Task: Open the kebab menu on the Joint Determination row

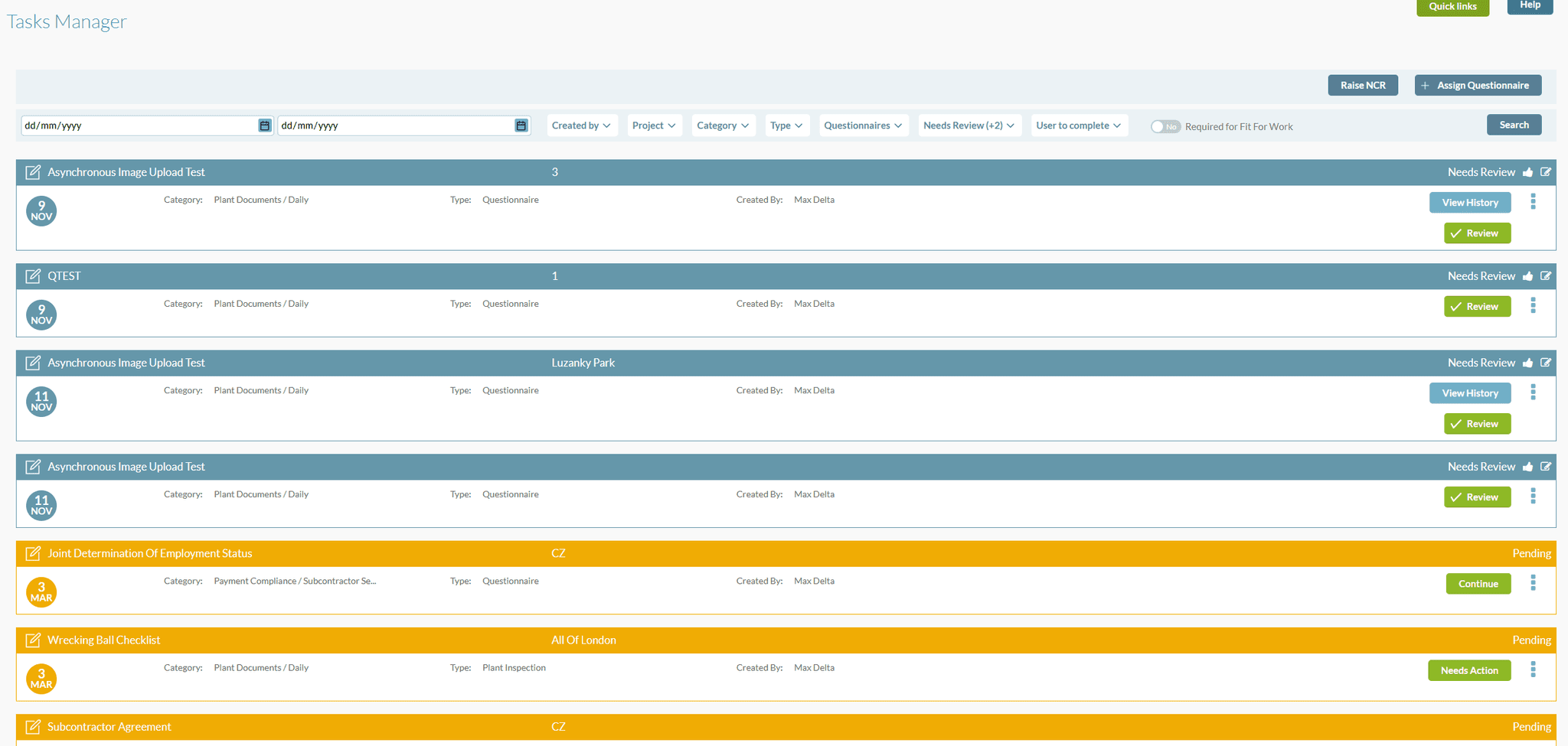Action: point(1534,583)
